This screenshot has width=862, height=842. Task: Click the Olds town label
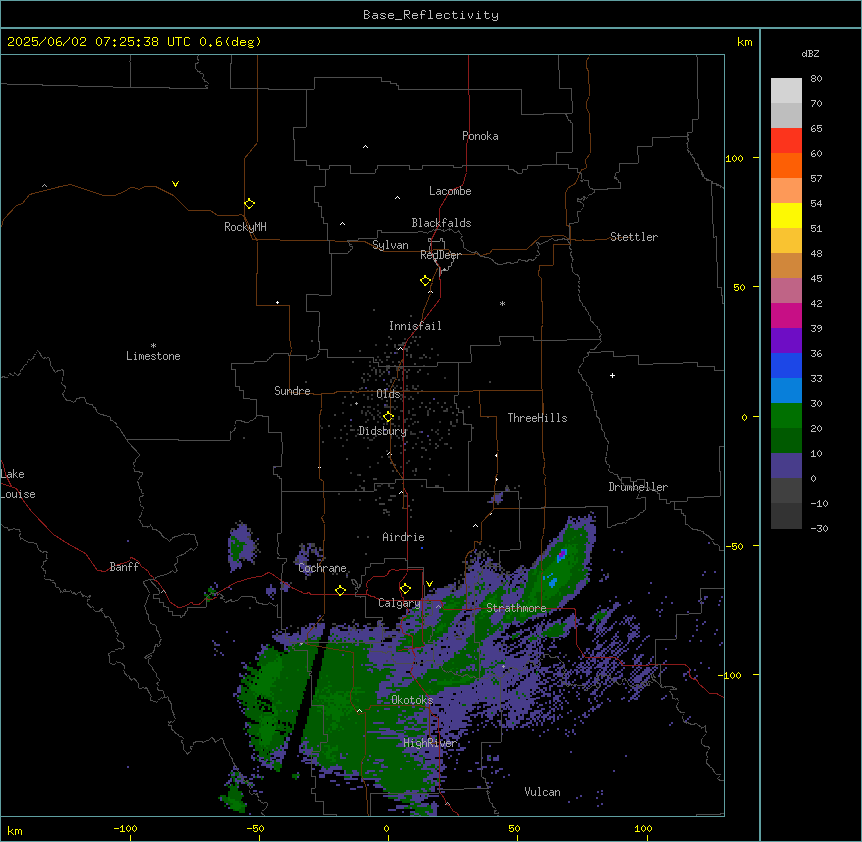(x=388, y=394)
